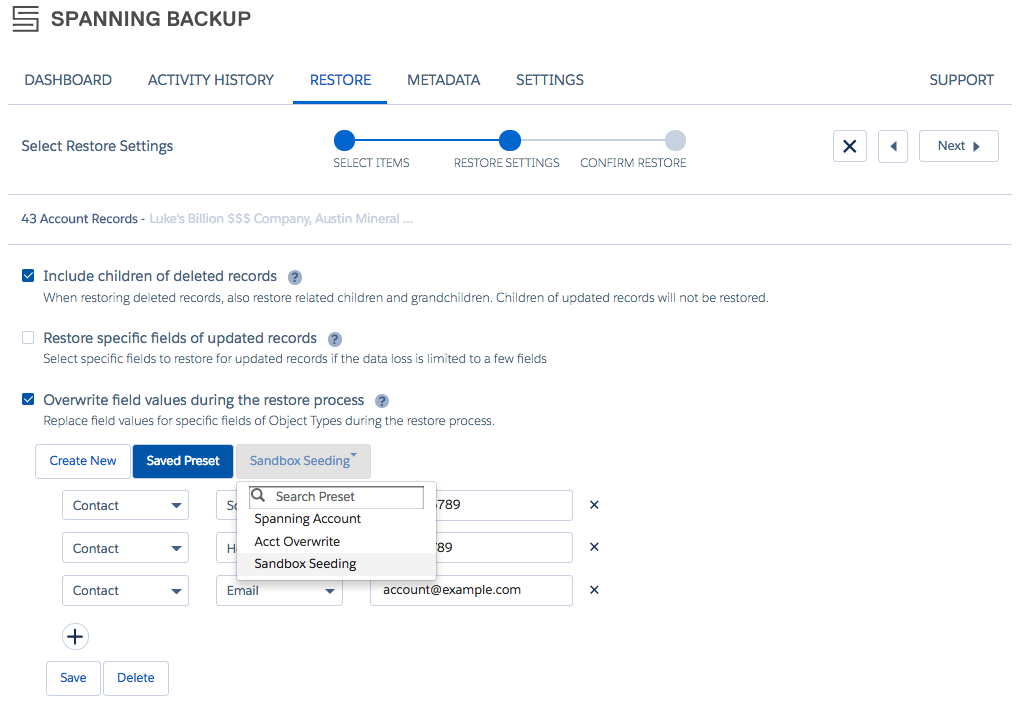
Task: Open help for Overwrite field values
Action: [x=382, y=401]
